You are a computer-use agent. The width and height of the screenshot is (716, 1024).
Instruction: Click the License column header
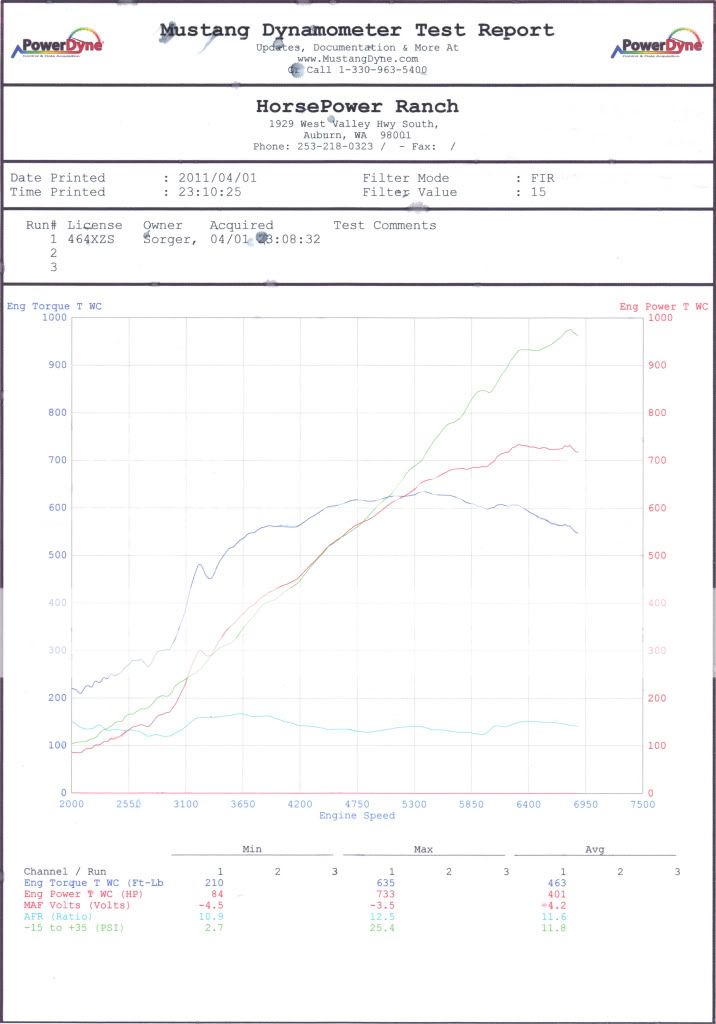click(x=95, y=225)
